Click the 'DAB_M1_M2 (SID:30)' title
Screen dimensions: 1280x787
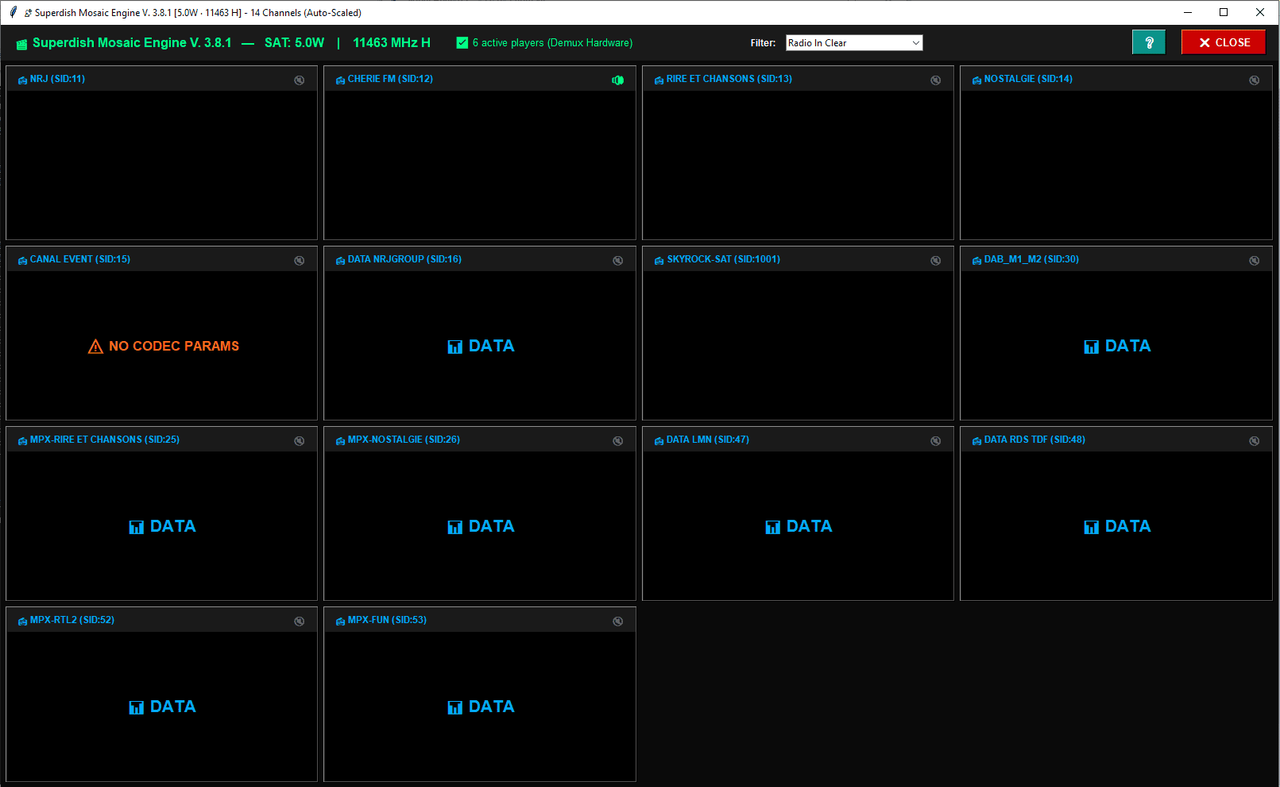tap(1031, 260)
